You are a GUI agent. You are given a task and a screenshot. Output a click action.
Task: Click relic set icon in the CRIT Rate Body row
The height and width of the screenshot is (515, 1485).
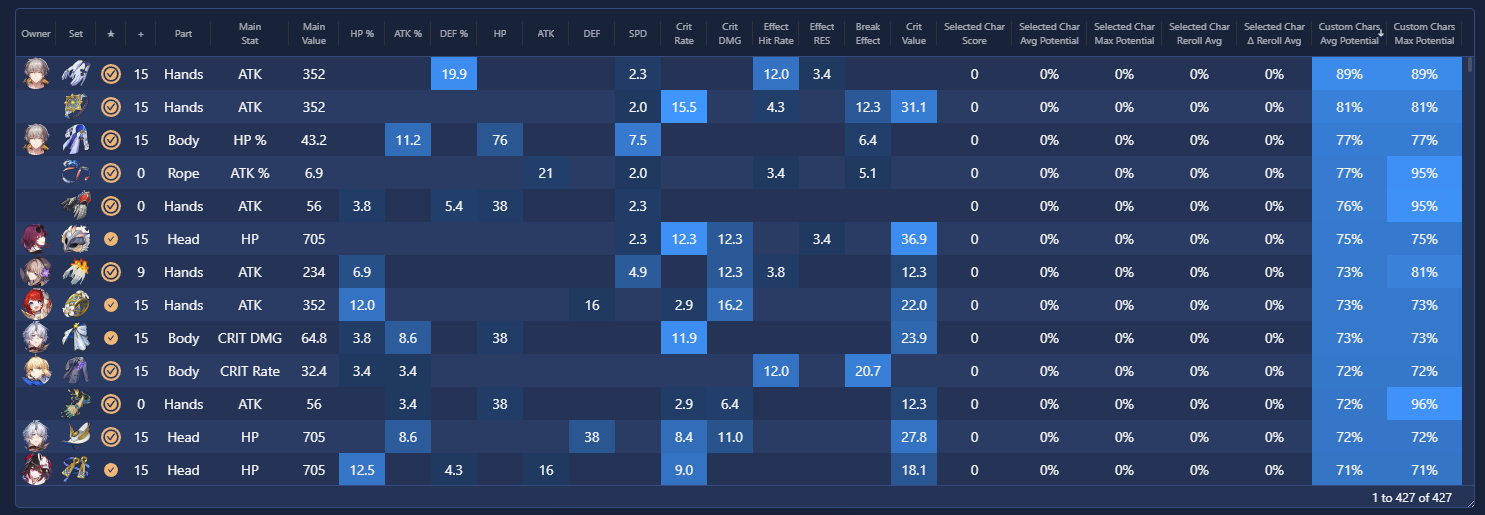click(x=76, y=371)
